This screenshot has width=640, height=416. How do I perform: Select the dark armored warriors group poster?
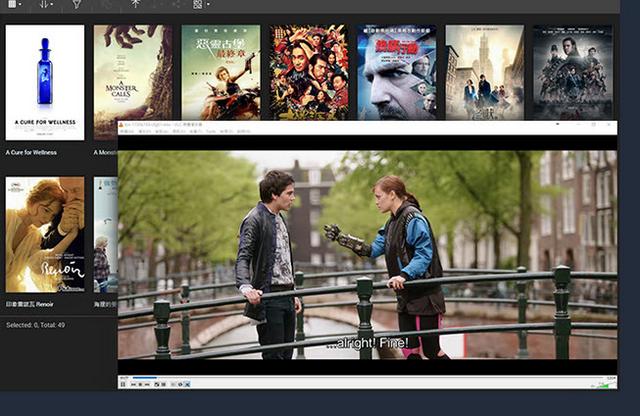(573, 72)
